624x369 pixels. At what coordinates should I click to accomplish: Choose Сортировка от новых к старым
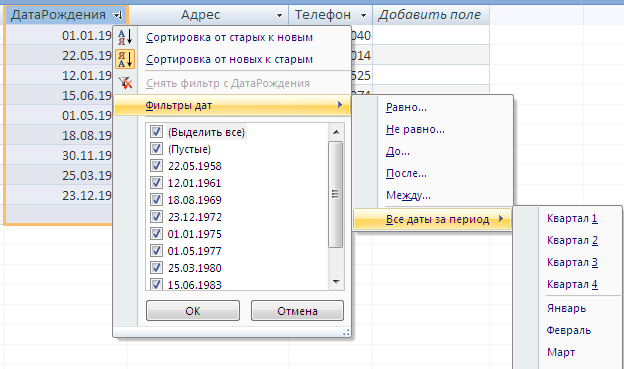229,59
